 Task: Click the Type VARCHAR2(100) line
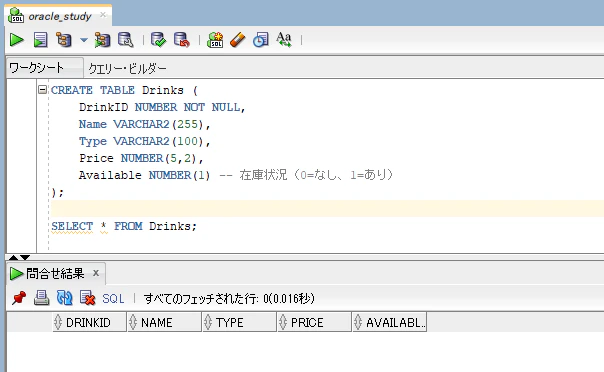(x=144, y=141)
